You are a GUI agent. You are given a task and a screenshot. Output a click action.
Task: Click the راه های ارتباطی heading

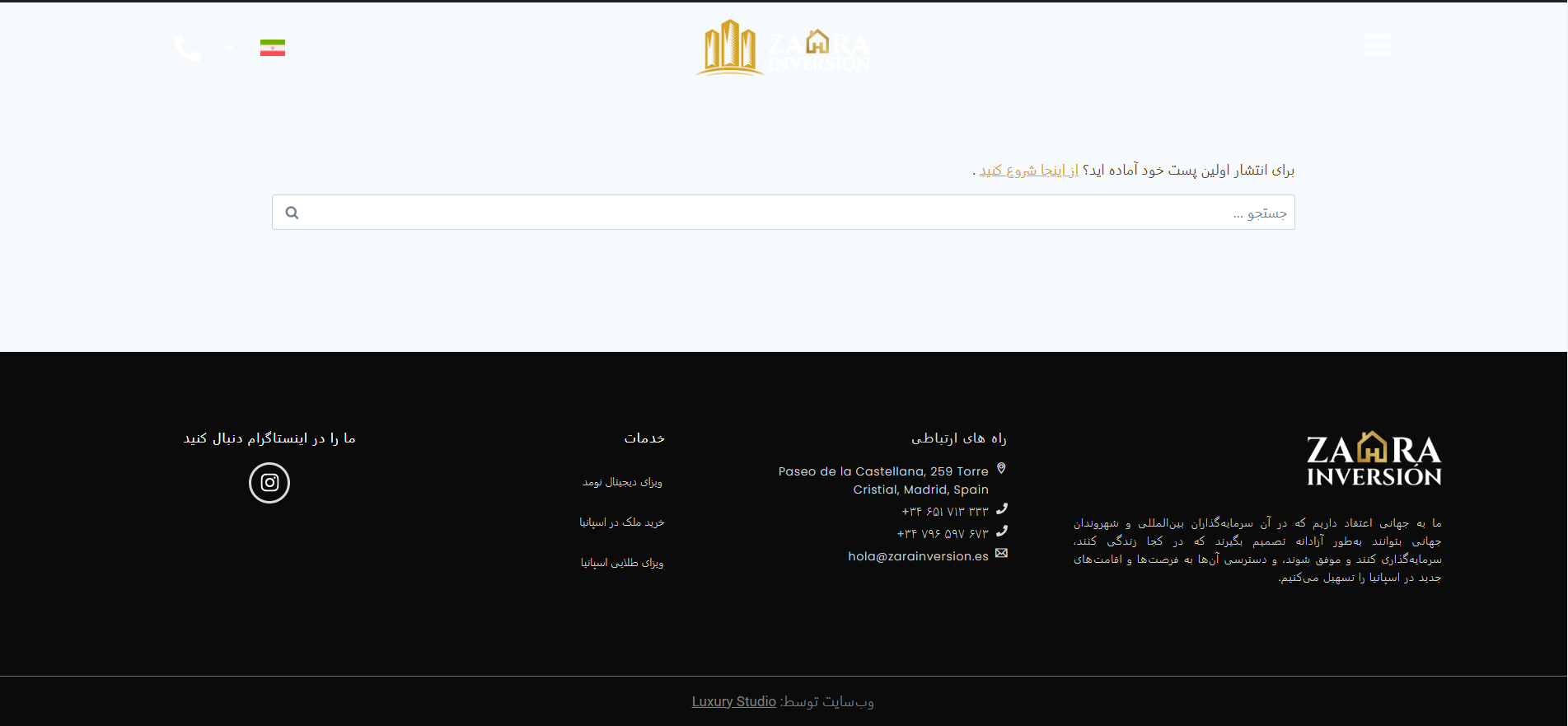coord(958,438)
